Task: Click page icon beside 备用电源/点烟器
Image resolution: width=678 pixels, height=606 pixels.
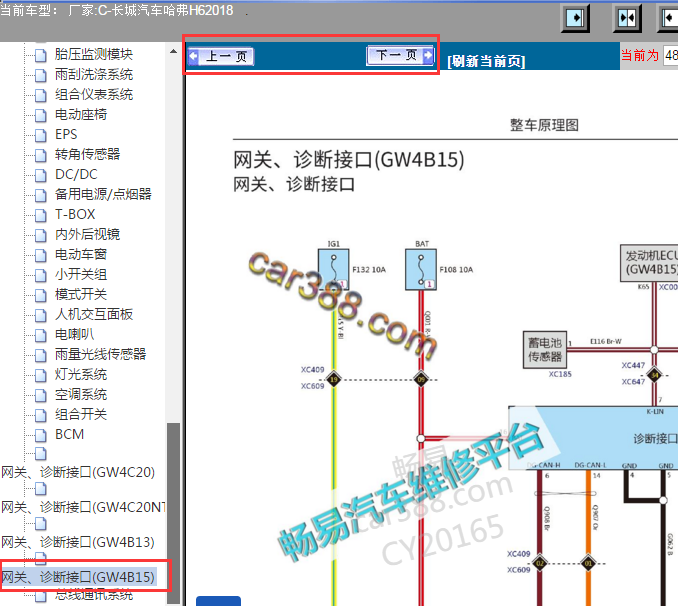Action: 41,195
